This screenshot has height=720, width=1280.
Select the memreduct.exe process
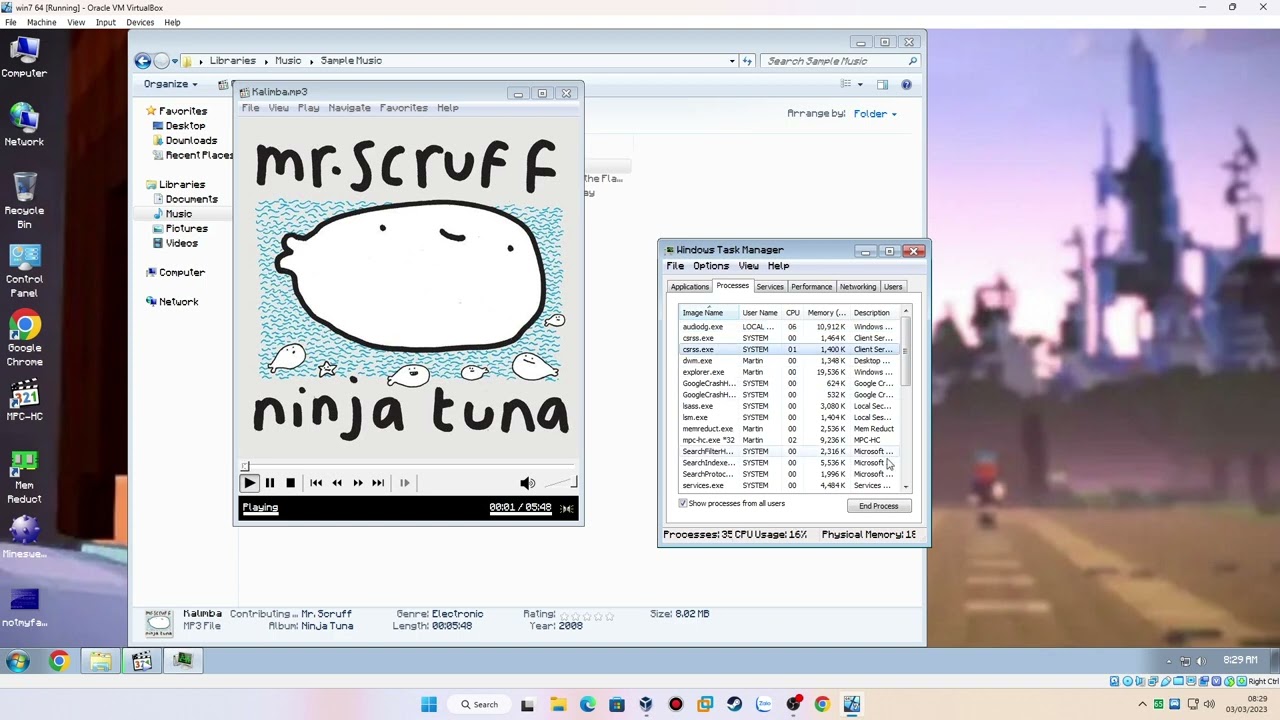coord(790,429)
